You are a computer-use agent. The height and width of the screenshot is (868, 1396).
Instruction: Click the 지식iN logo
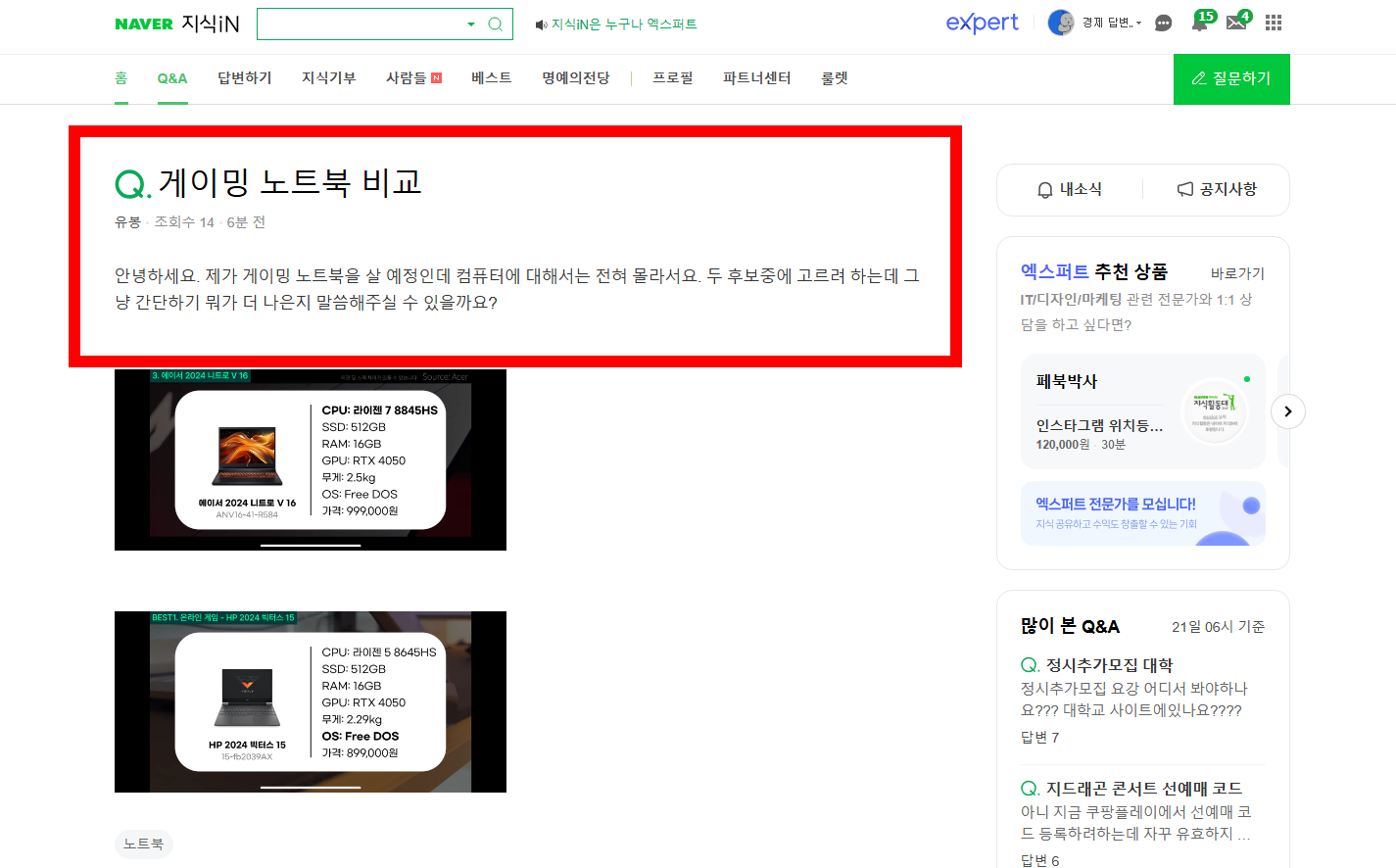coord(211,24)
